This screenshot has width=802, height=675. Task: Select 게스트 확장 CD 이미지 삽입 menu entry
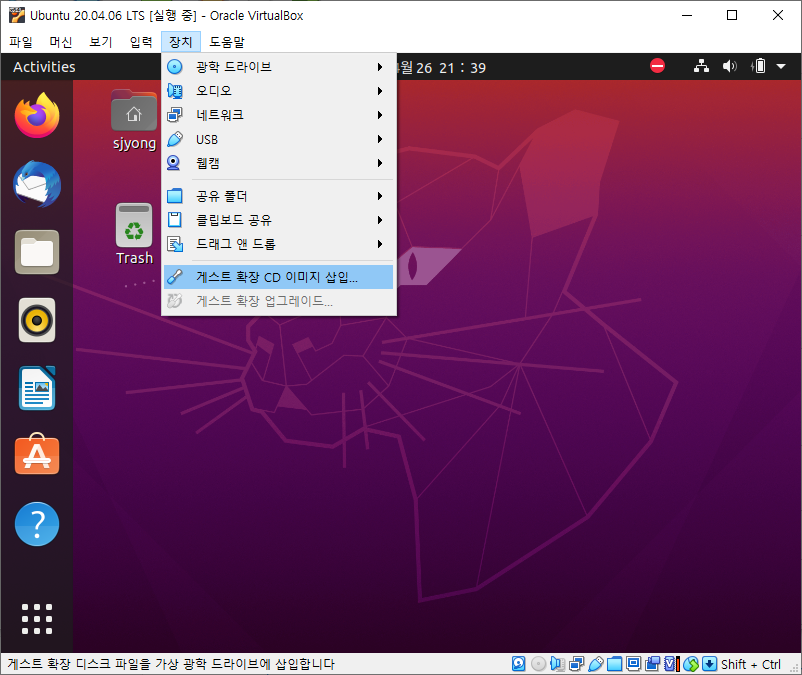(279, 277)
